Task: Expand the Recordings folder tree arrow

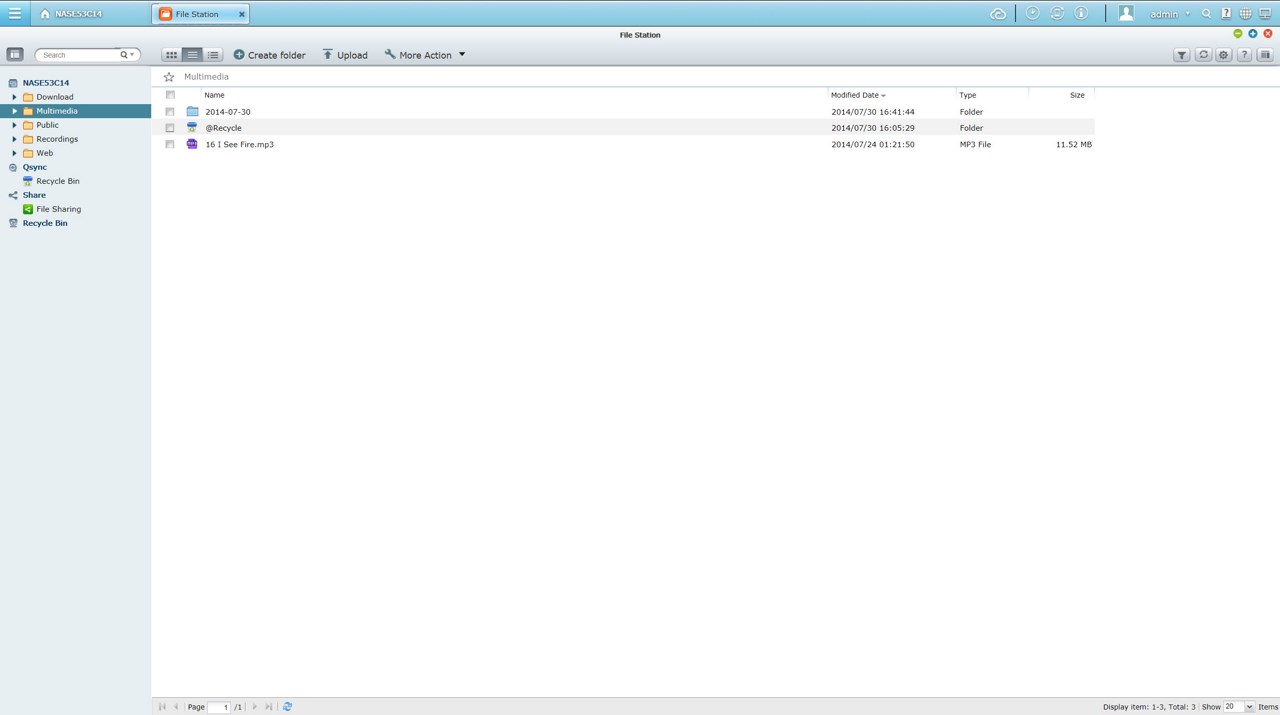Action: (x=15, y=139)
